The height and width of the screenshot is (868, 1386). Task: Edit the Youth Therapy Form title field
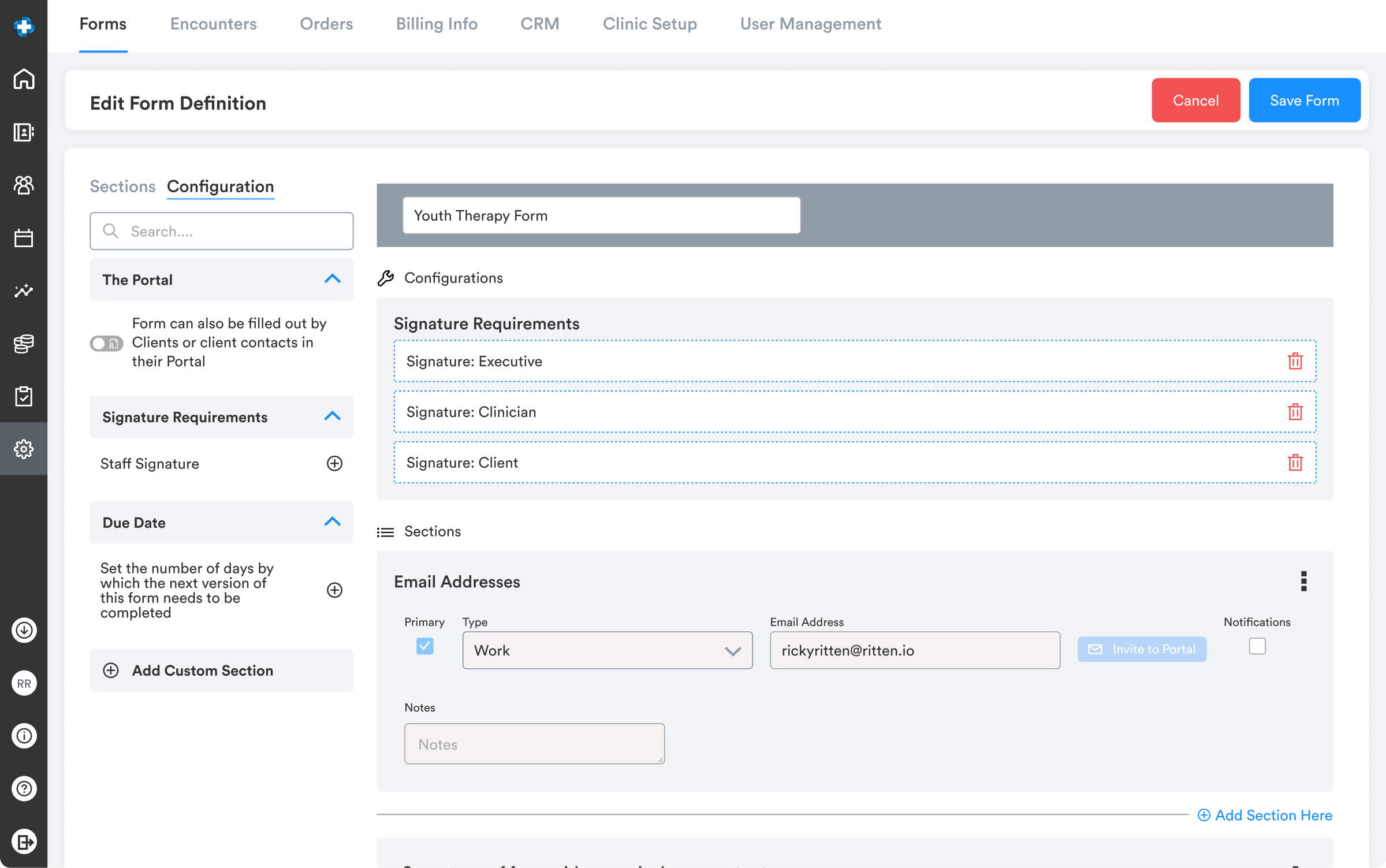click(x=601, y=215)
